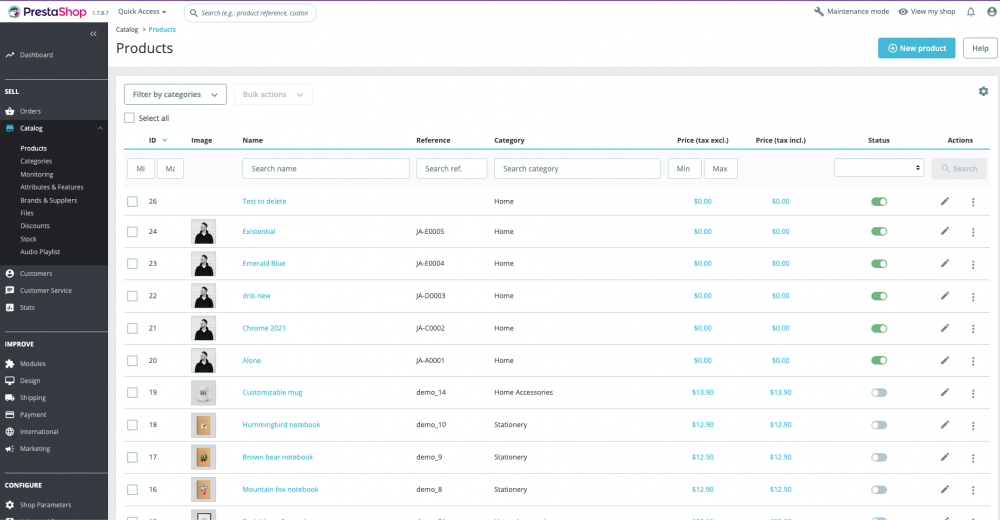Image resolution: width=1000 pixels, height=520 pixels.
Task: Open Categories in the Catalog submenu
Action: coord(36,161)
